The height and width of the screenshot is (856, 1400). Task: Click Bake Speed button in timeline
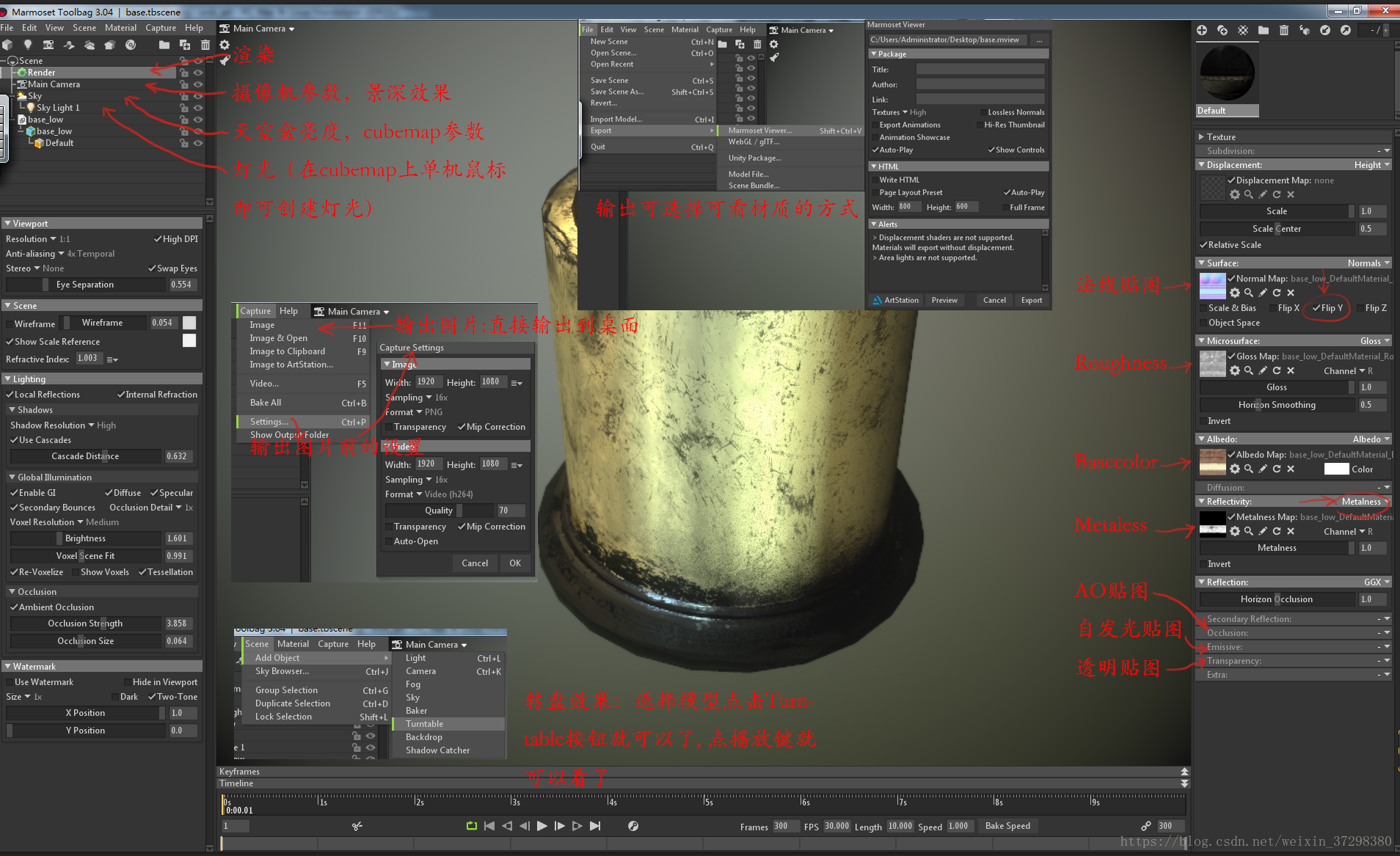click(1007, 826)
